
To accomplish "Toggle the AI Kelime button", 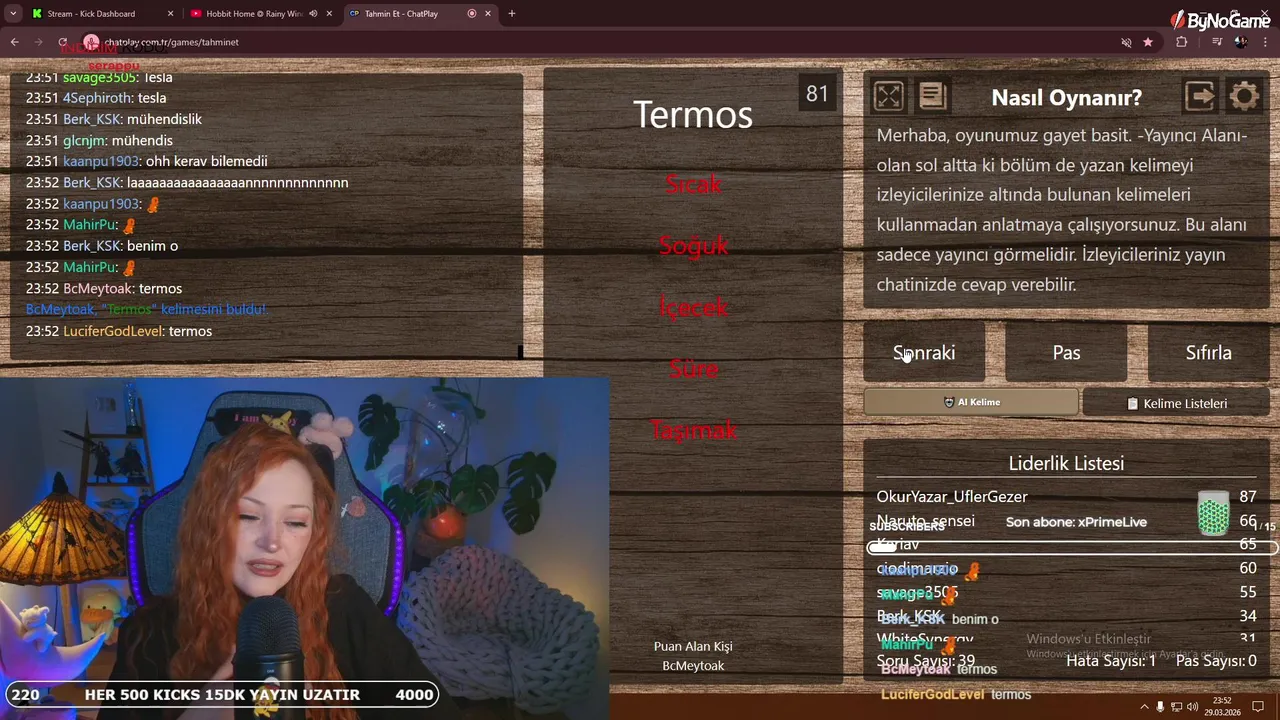I will (971, 402).
